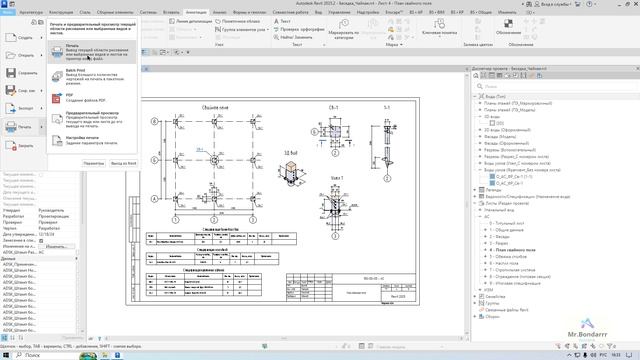Switch to the Системы ribbon tab

coord(148,12)
